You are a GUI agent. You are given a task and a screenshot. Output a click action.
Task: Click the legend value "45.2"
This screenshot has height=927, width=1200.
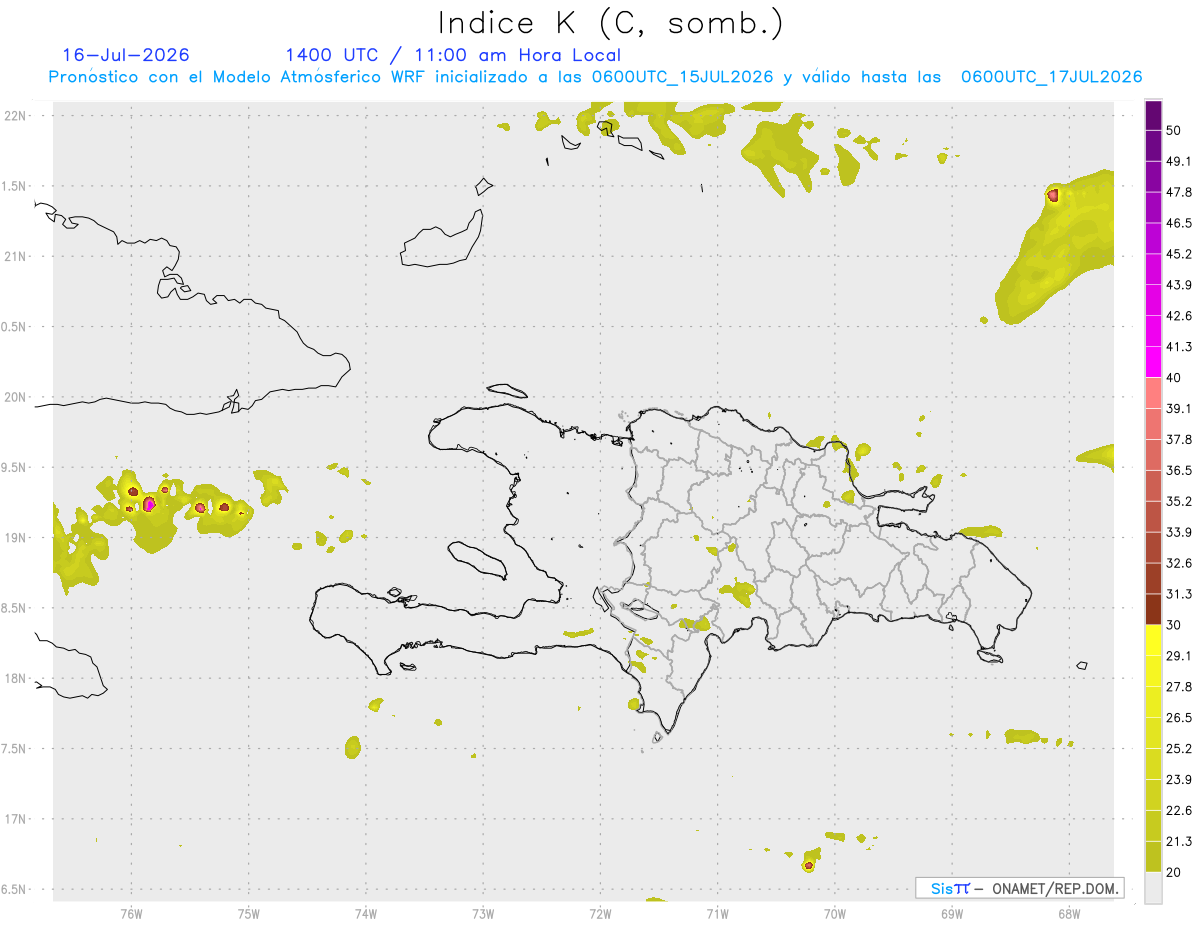point(1179,254)
